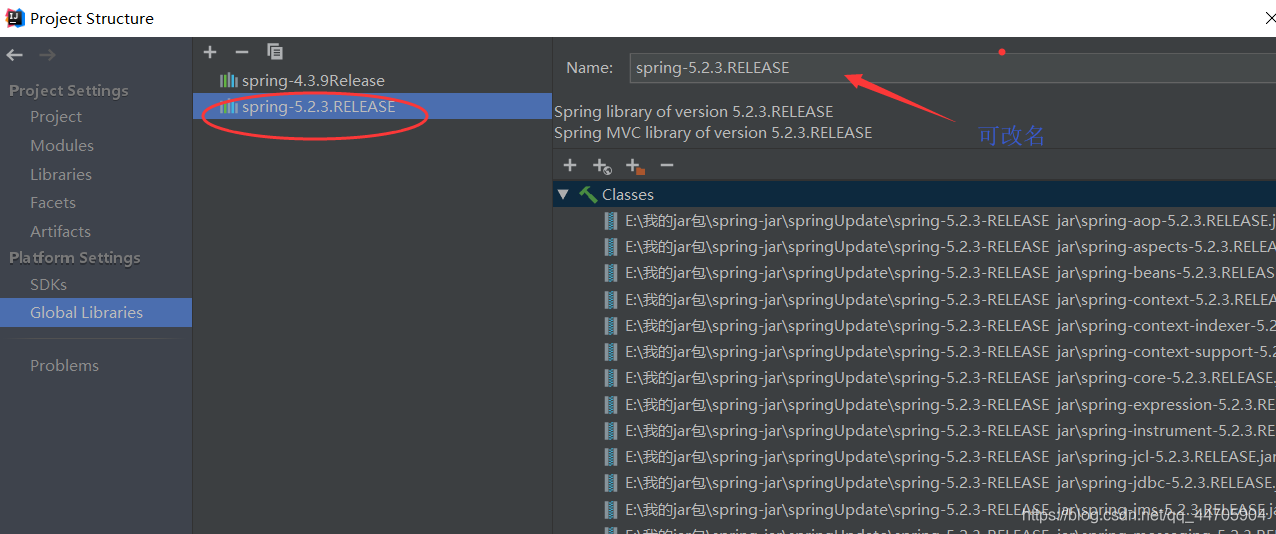The width and height of the screenshot is (1276, 534).
Task: Select spring-context-indexer jar path
Action: click(950, 325)
